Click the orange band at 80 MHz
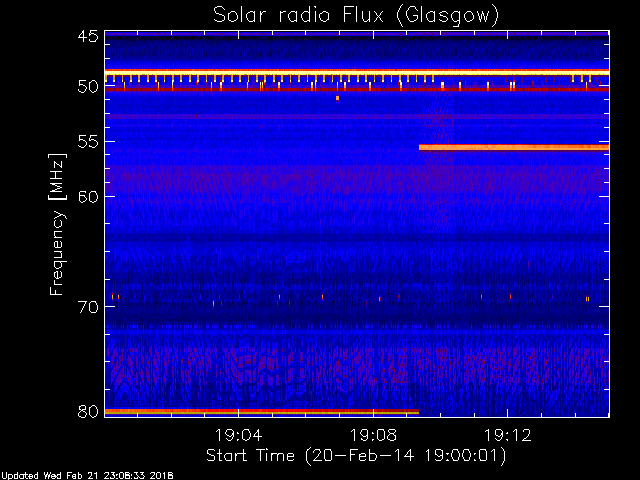This screenshot has width=640, height=480. coord(262,412)
